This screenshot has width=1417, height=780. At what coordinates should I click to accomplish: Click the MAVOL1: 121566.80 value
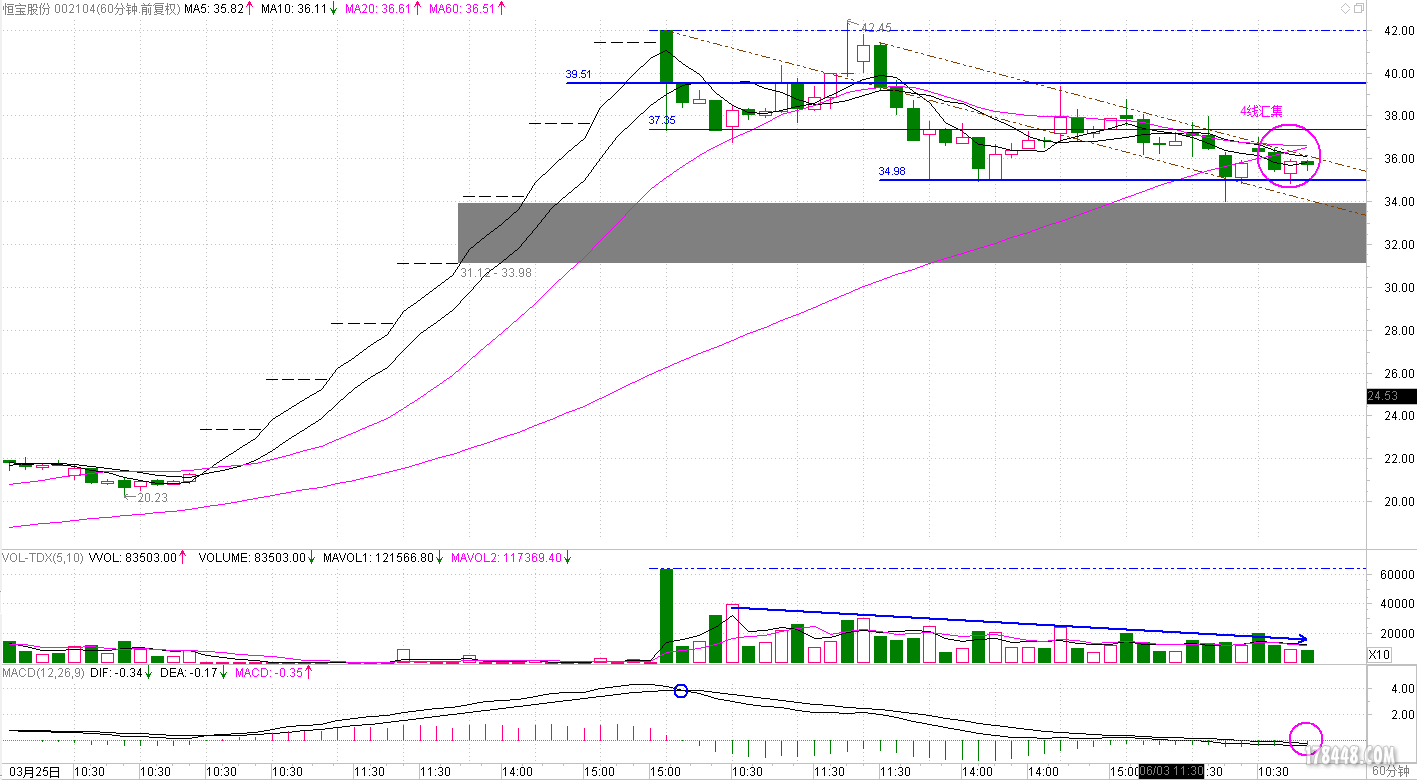point(379,557)
